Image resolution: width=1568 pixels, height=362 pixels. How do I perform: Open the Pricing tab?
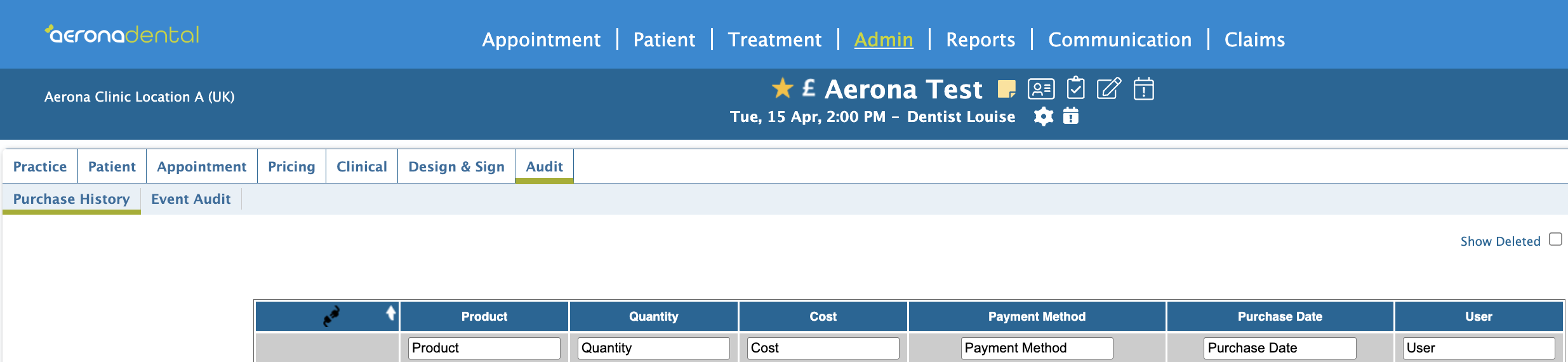click(x=291, y=166)
